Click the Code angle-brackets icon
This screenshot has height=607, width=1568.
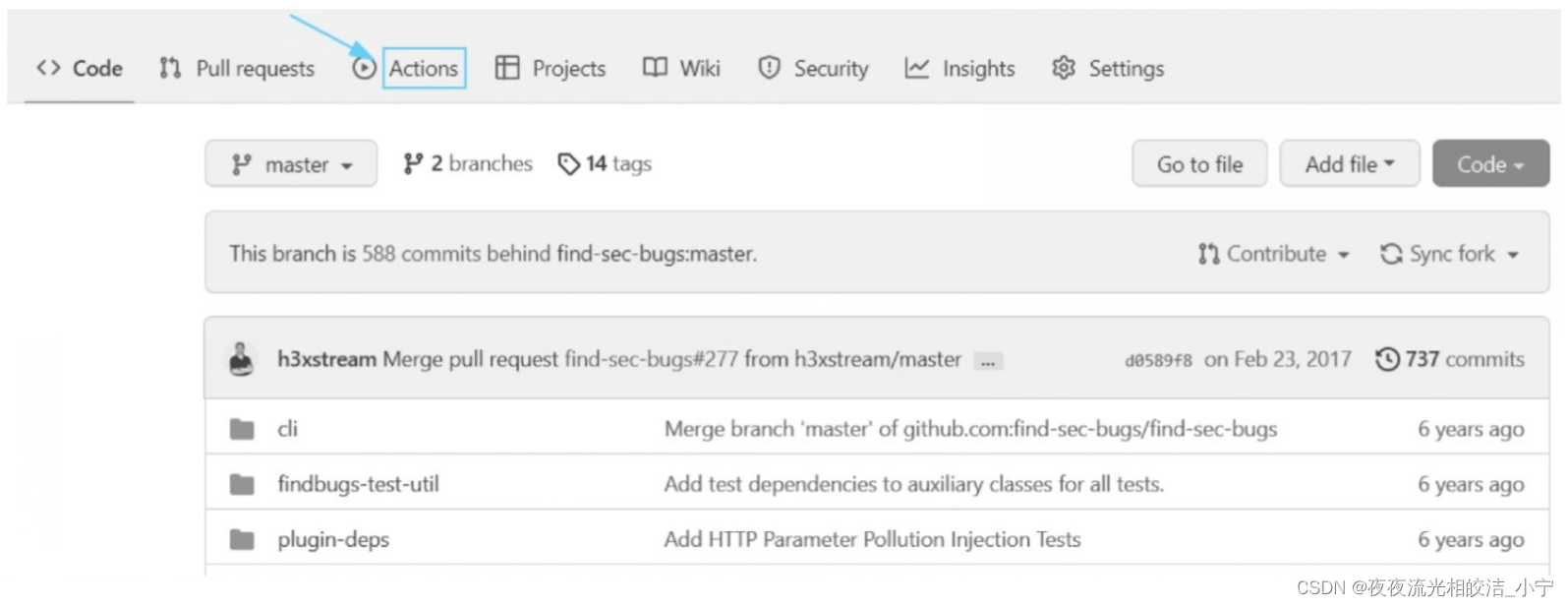pyautogui.click(x=48, y=68)
